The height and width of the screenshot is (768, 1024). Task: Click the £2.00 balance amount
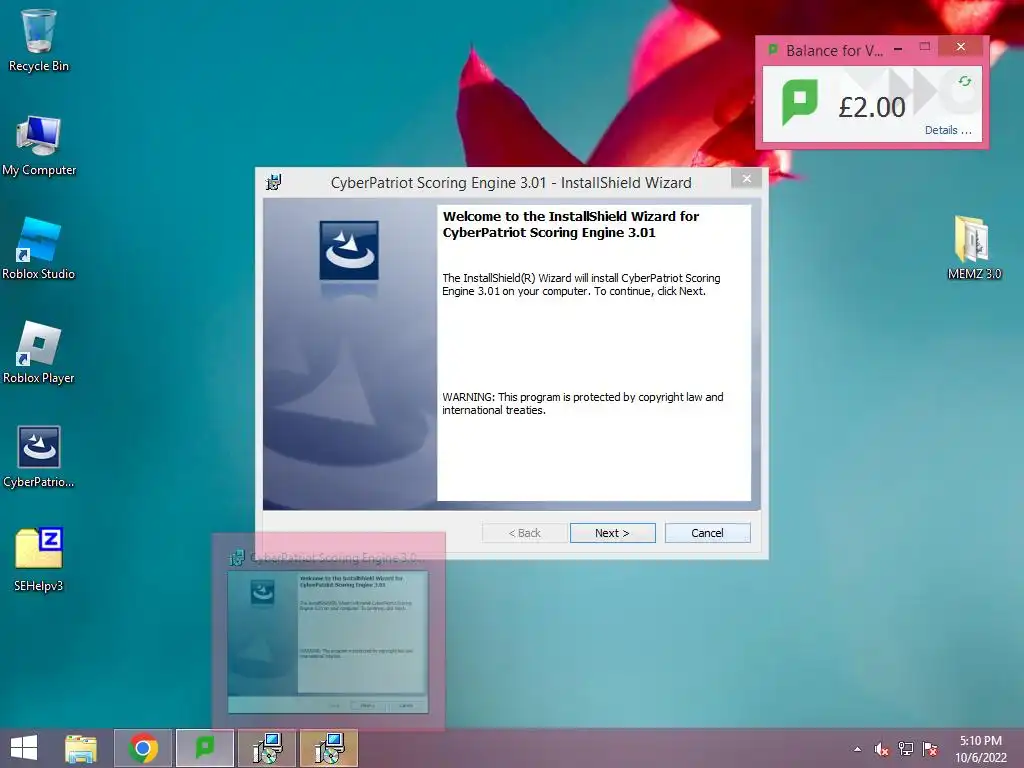872,107
